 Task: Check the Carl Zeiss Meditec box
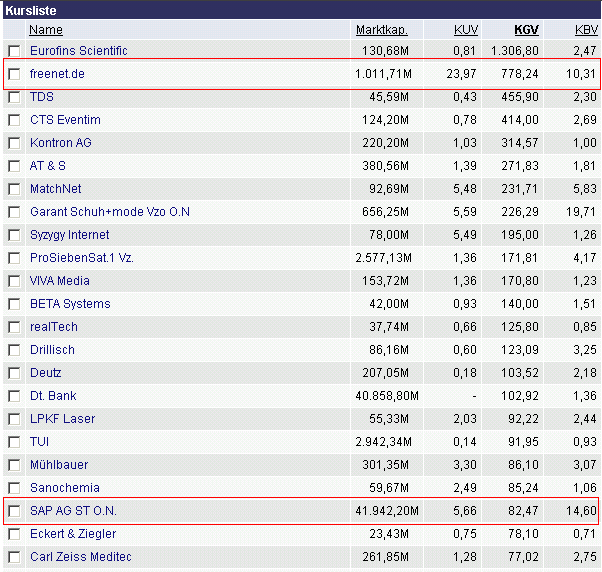pos(14,557)
